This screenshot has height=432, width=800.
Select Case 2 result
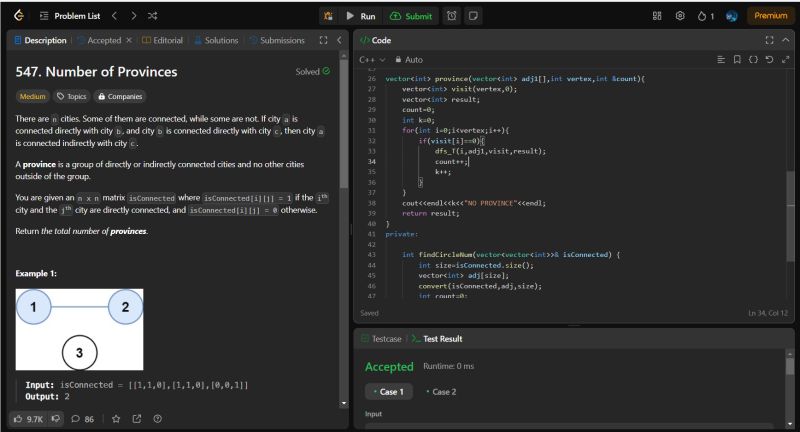(x=441, y=392)
